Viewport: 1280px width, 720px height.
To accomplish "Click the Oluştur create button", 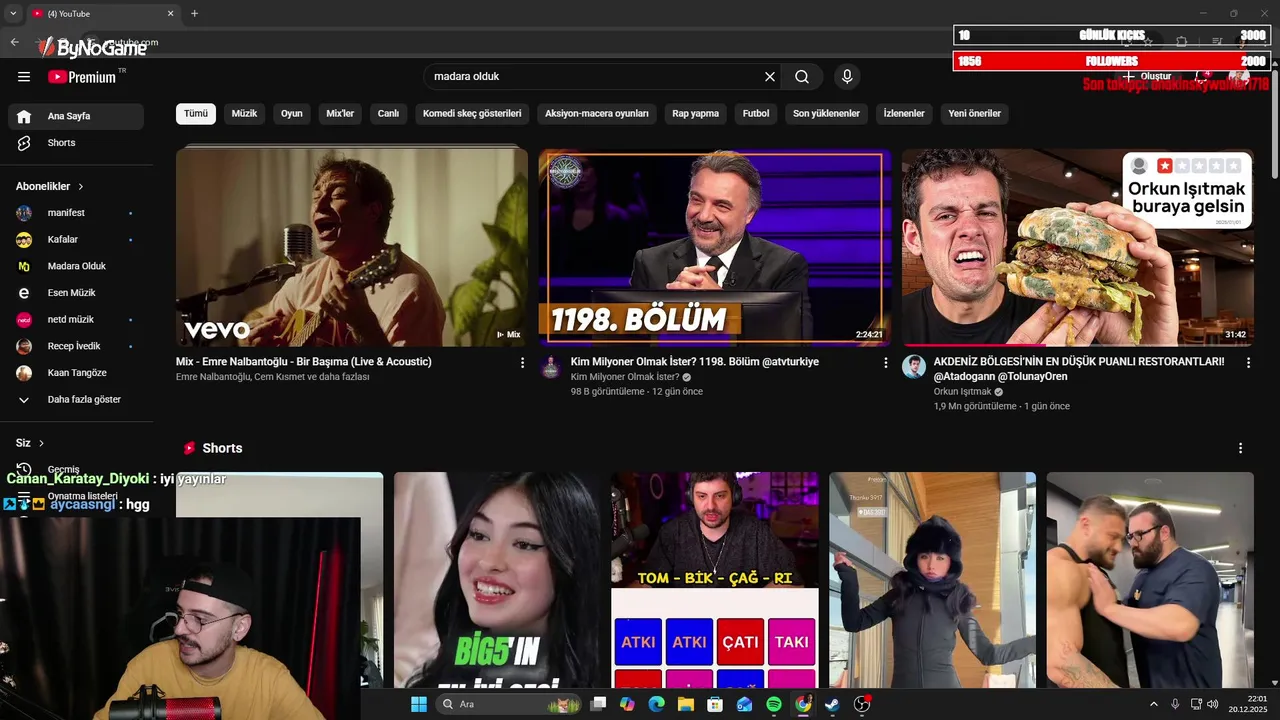I will (x=1147, y=76).
